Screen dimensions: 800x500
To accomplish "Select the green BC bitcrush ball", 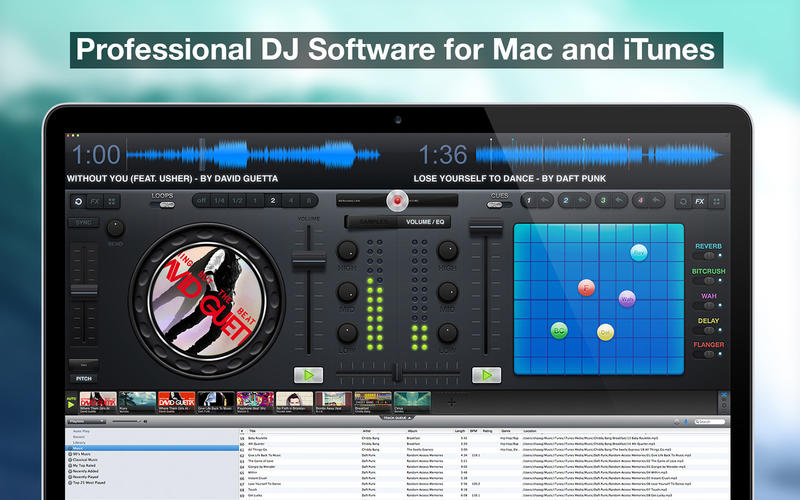I will point(559,331).
